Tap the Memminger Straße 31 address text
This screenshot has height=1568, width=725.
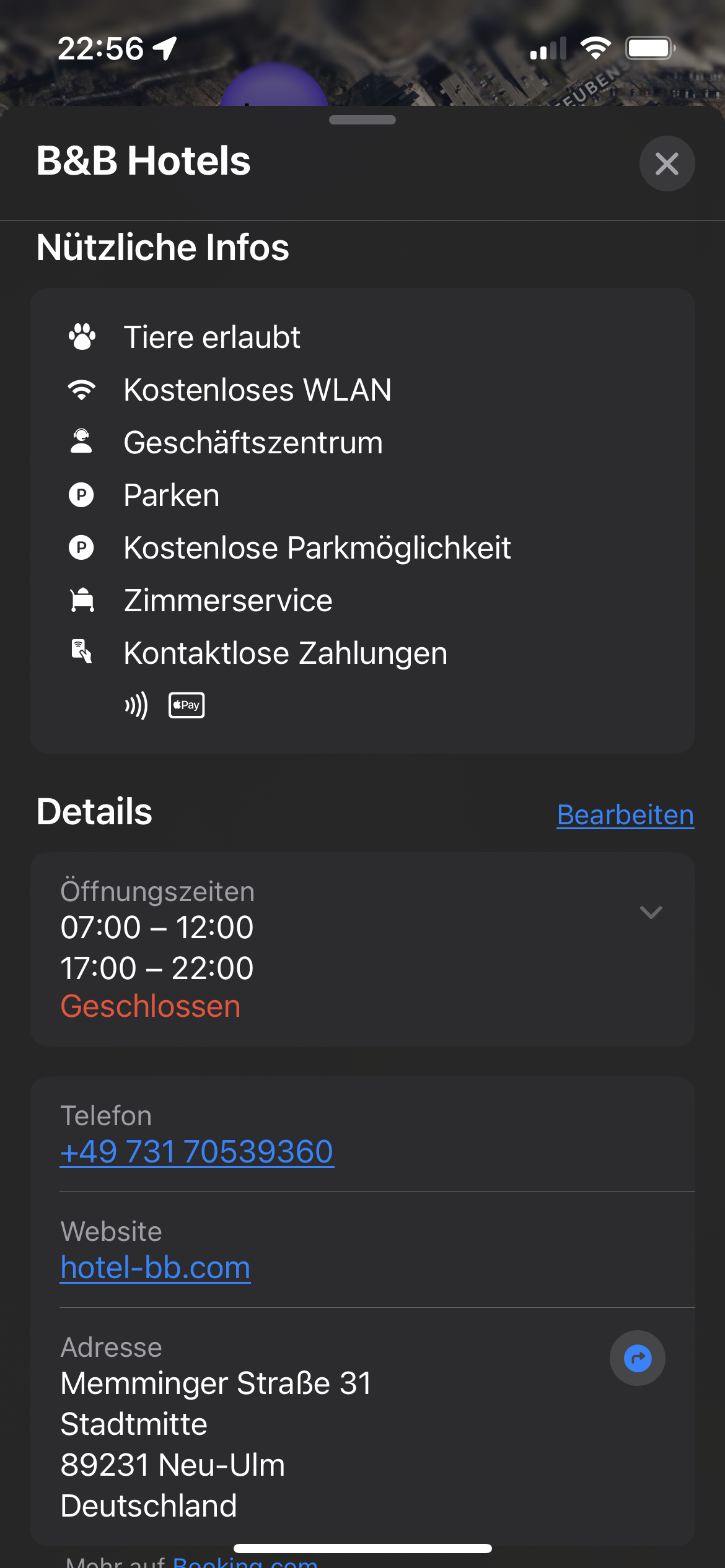coord(216,1383)
